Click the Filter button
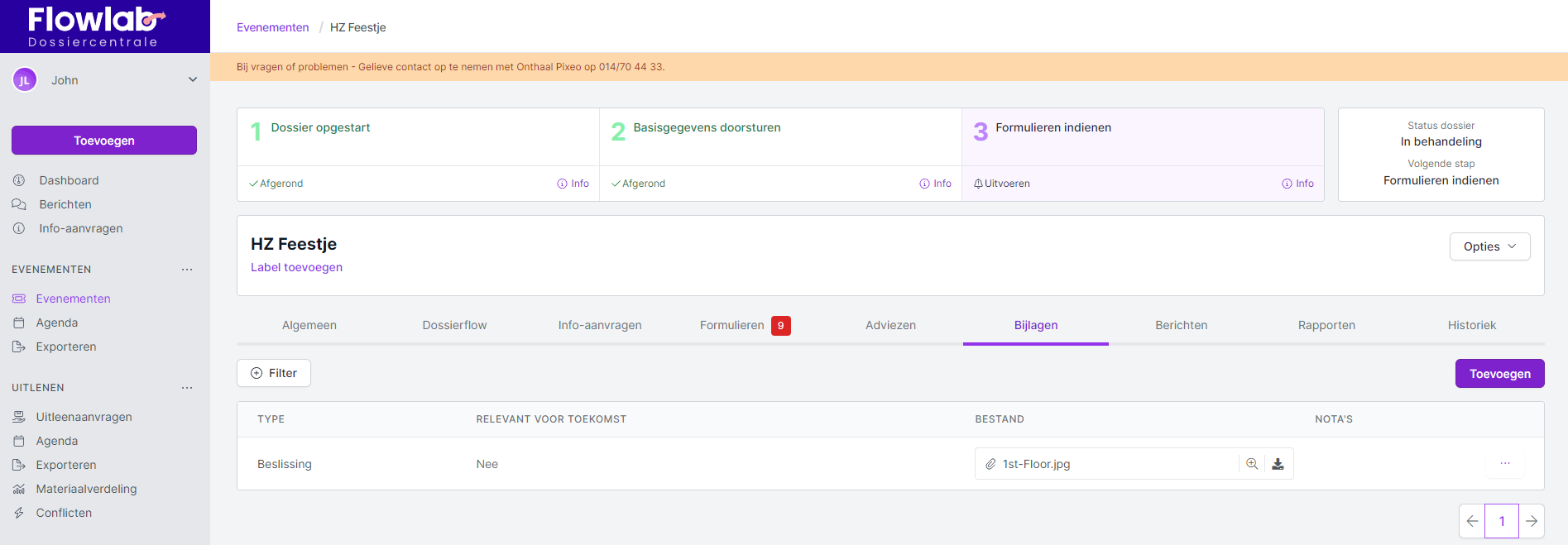Viewport: 1568px width, 545px height. tap(274, 373)
